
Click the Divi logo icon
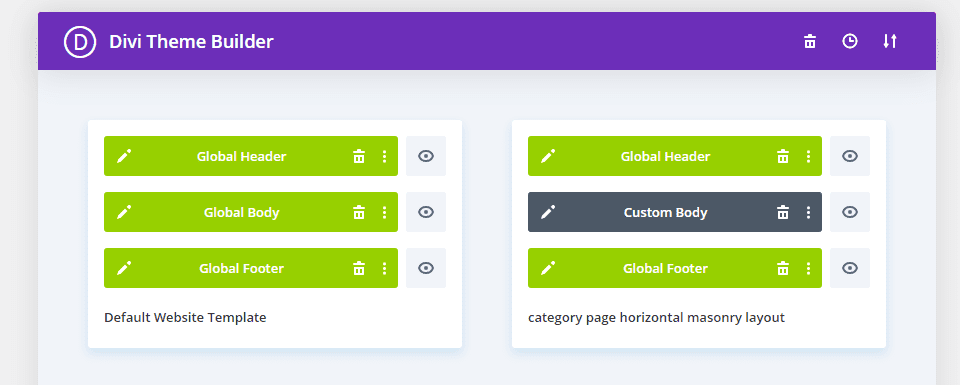click(x=80, y=42)
